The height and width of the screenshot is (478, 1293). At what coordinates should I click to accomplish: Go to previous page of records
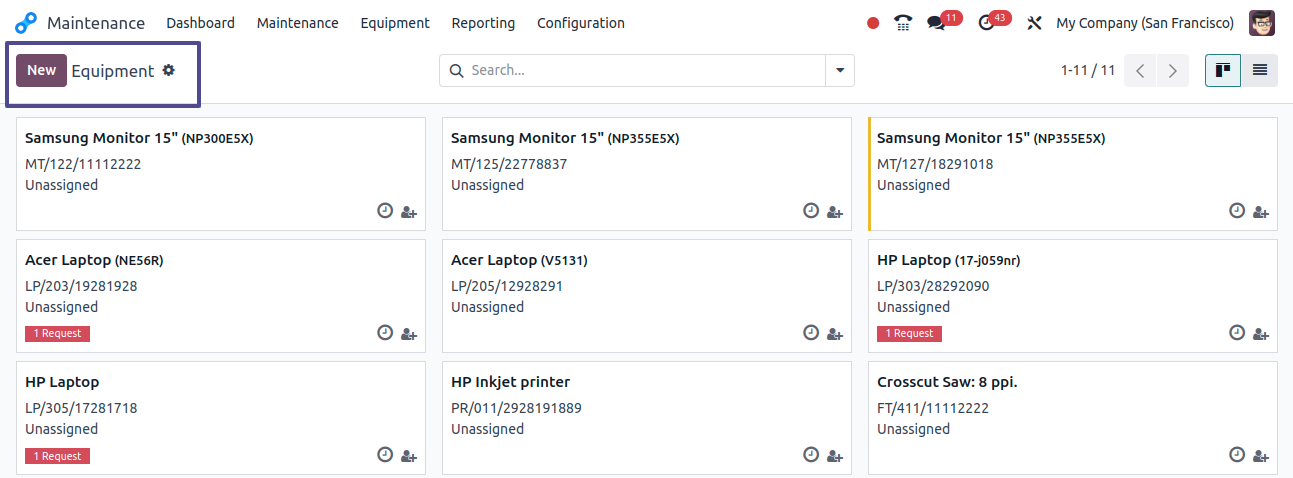1140,71
